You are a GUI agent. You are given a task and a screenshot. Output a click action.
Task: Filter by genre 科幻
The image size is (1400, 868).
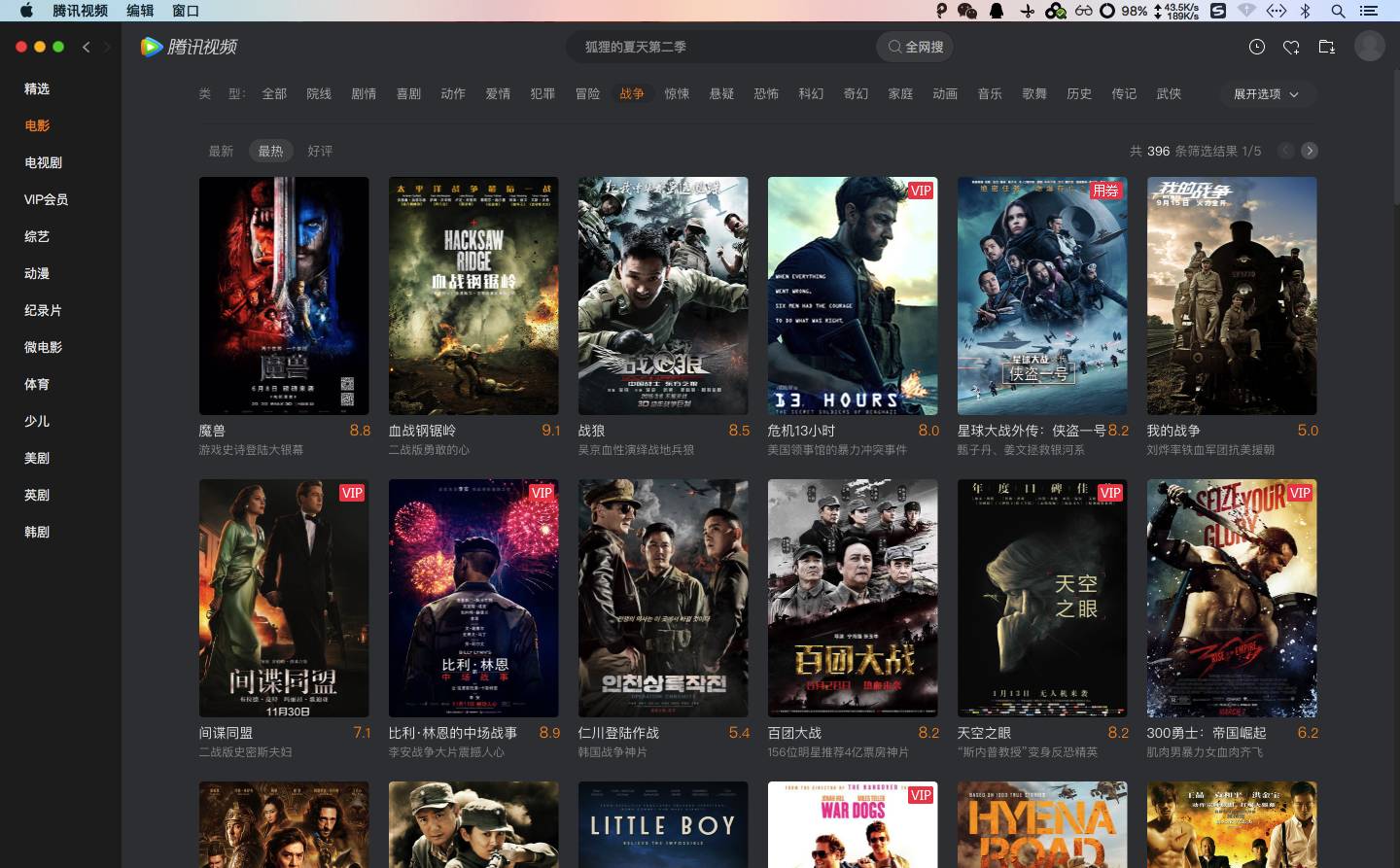point(811,94)
